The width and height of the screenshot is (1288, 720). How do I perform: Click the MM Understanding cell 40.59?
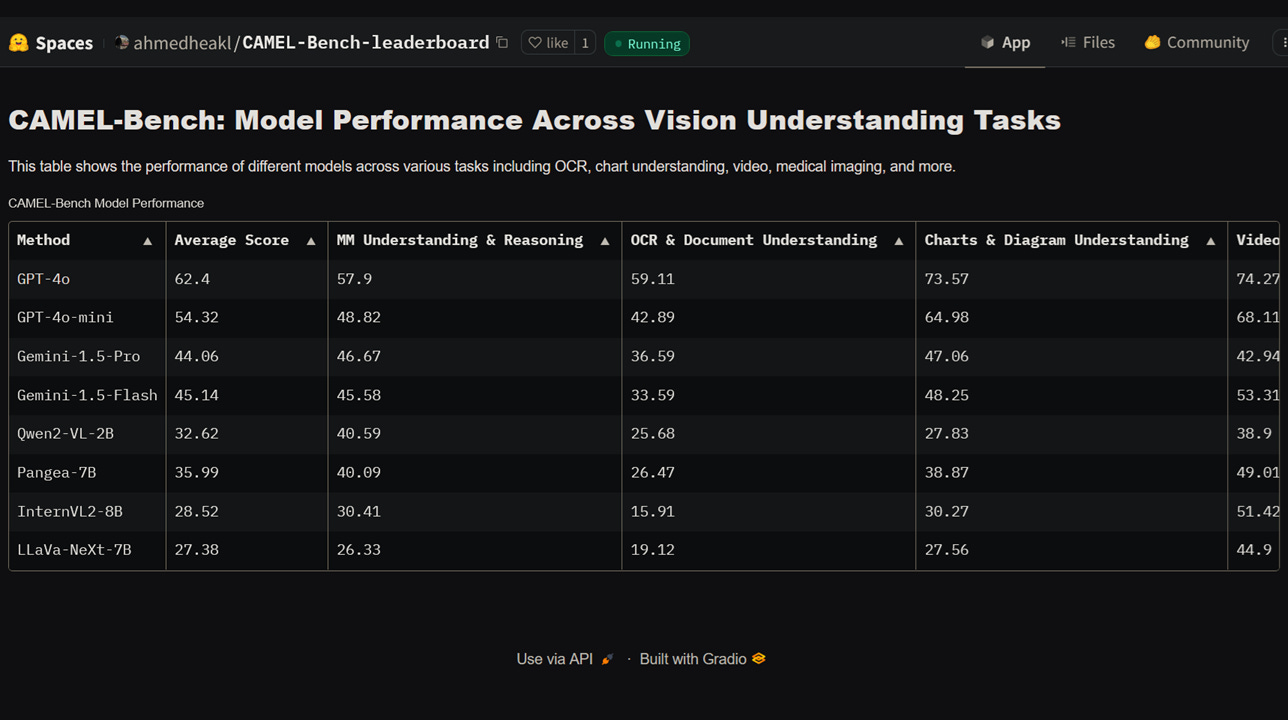tap(475, 434)
